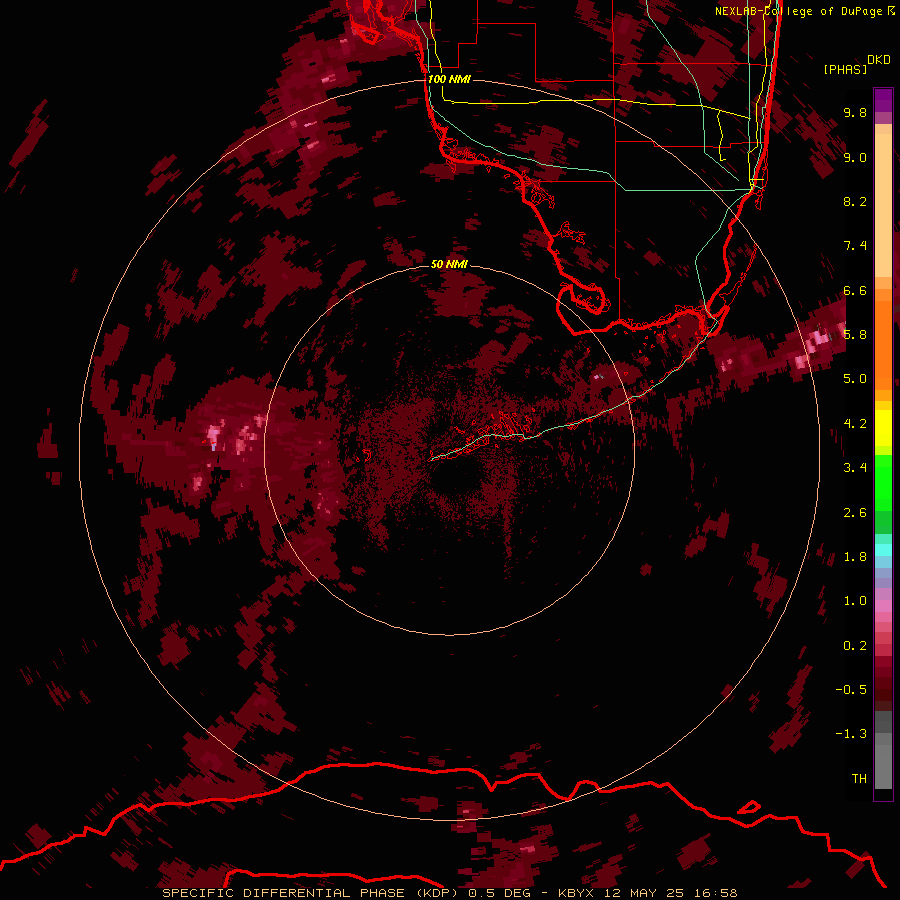900x900 pixels.
Task: Click the 1.8 value on color scale
Action: 855,557
